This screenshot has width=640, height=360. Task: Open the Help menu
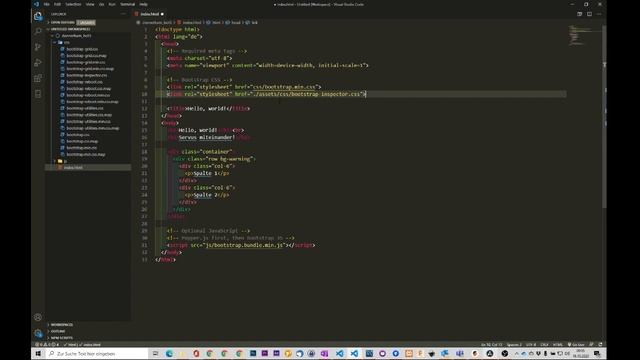tap(143, 4)
